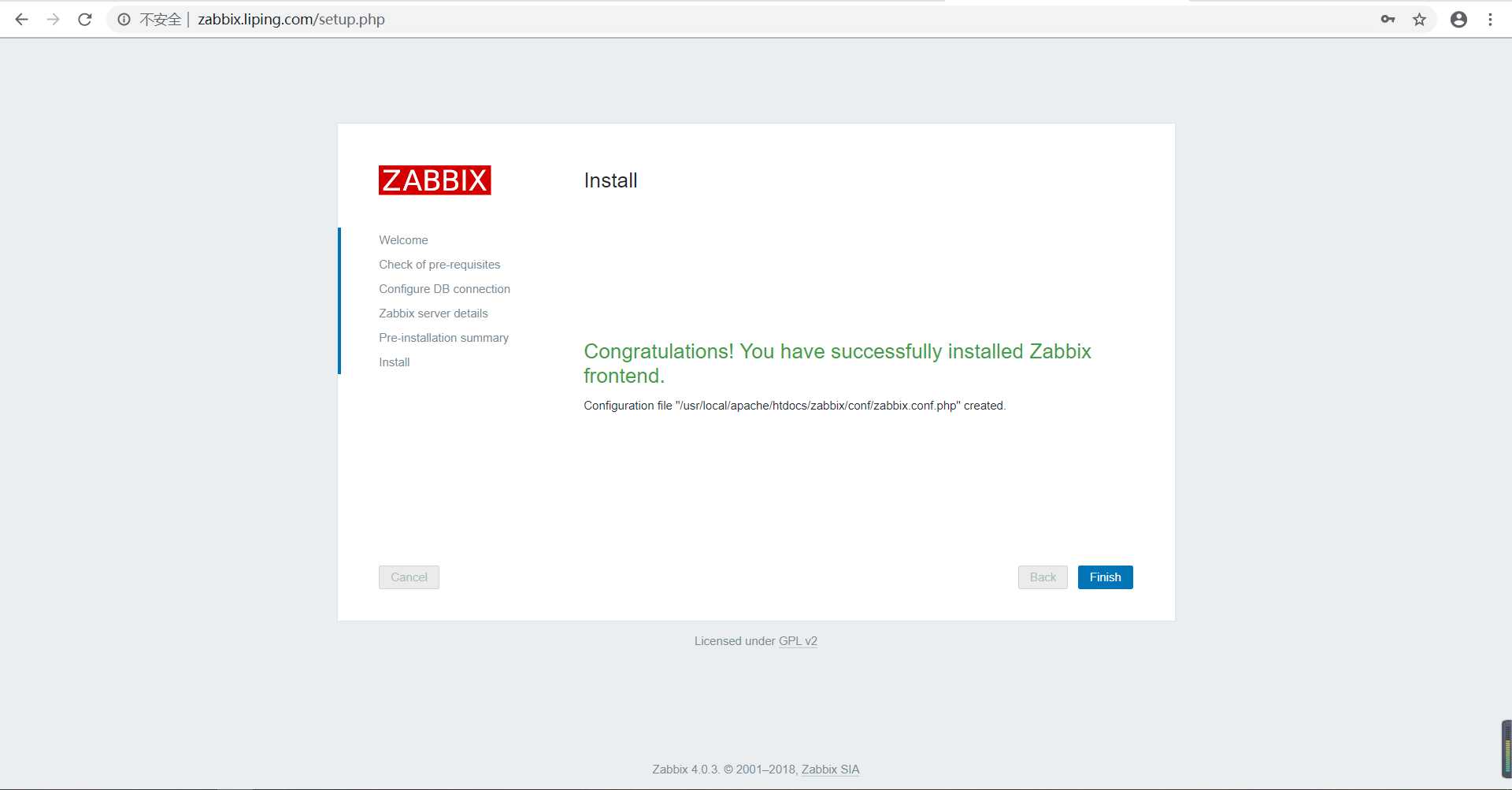
Task: Select the Pre-installation summary step
Action: [443, 338]
